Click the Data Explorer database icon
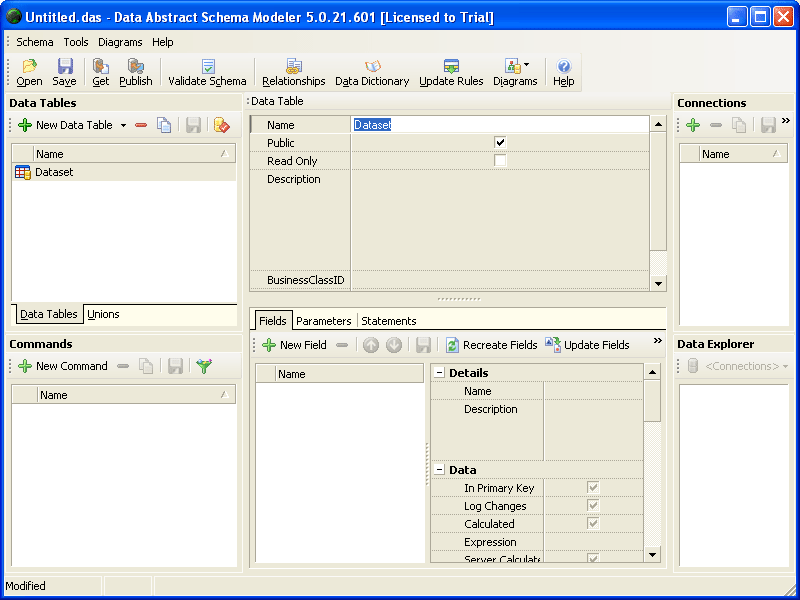 coord(693,366)
